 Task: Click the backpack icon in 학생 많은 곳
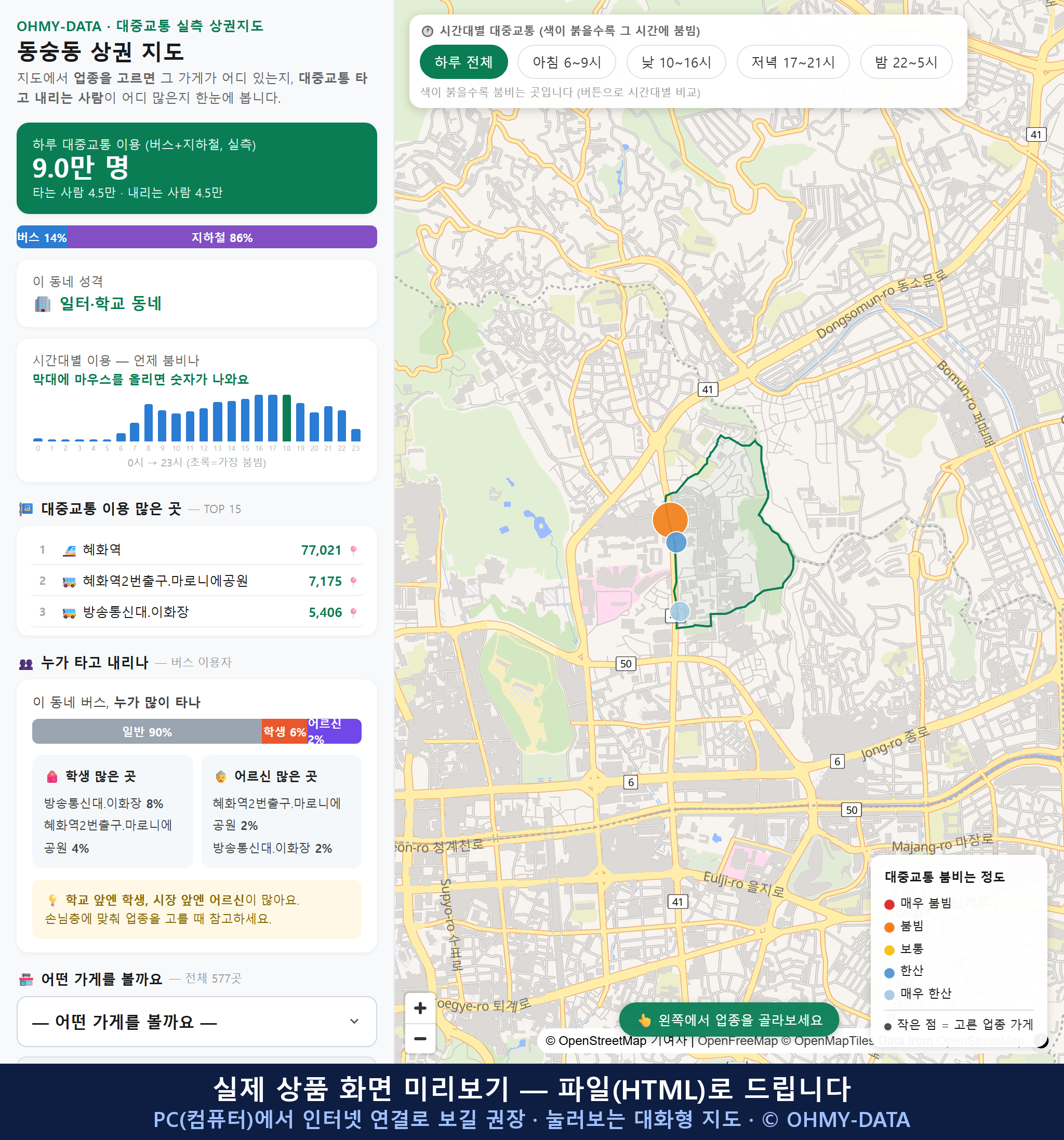(x=52, y=776)
